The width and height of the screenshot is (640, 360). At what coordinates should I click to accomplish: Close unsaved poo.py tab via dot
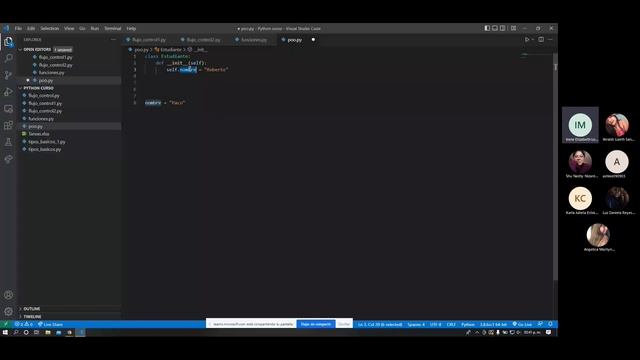[313, 40]
